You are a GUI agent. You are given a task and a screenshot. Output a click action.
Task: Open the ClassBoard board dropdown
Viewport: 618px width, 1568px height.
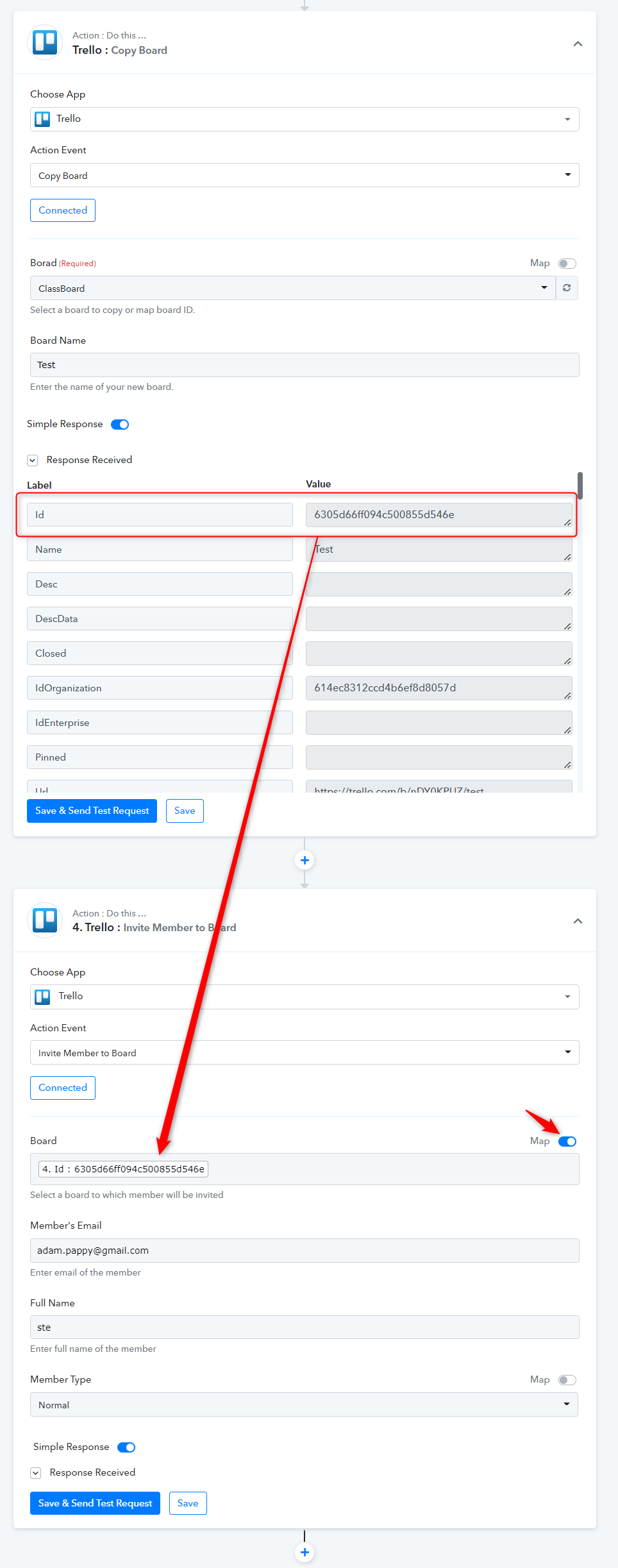pos(293,288)
